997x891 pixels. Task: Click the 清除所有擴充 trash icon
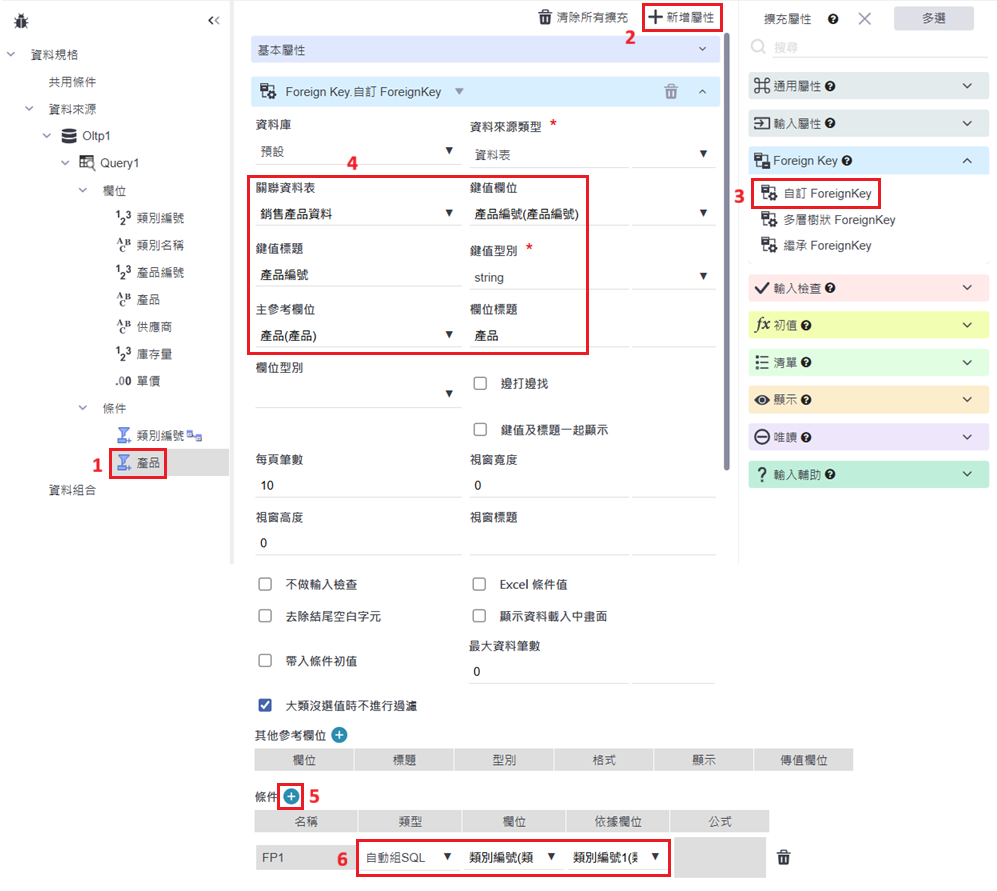click(x=545, y=17)
